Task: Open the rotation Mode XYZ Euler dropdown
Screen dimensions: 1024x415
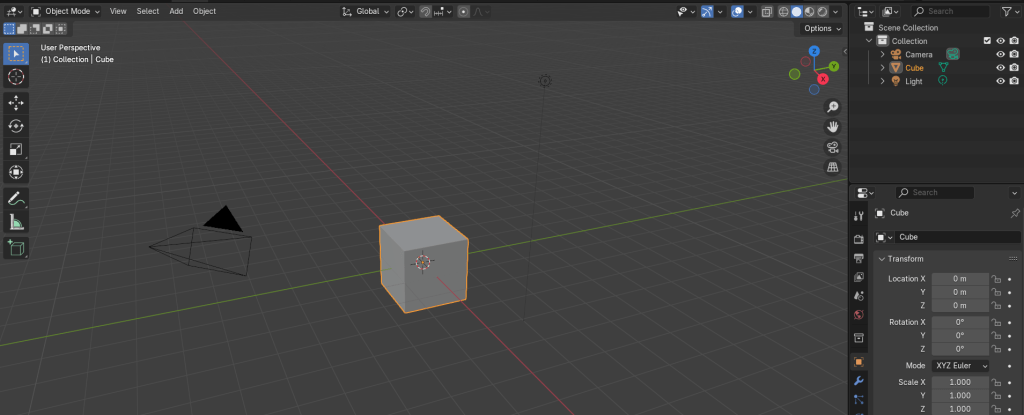Action: (960, 366)
